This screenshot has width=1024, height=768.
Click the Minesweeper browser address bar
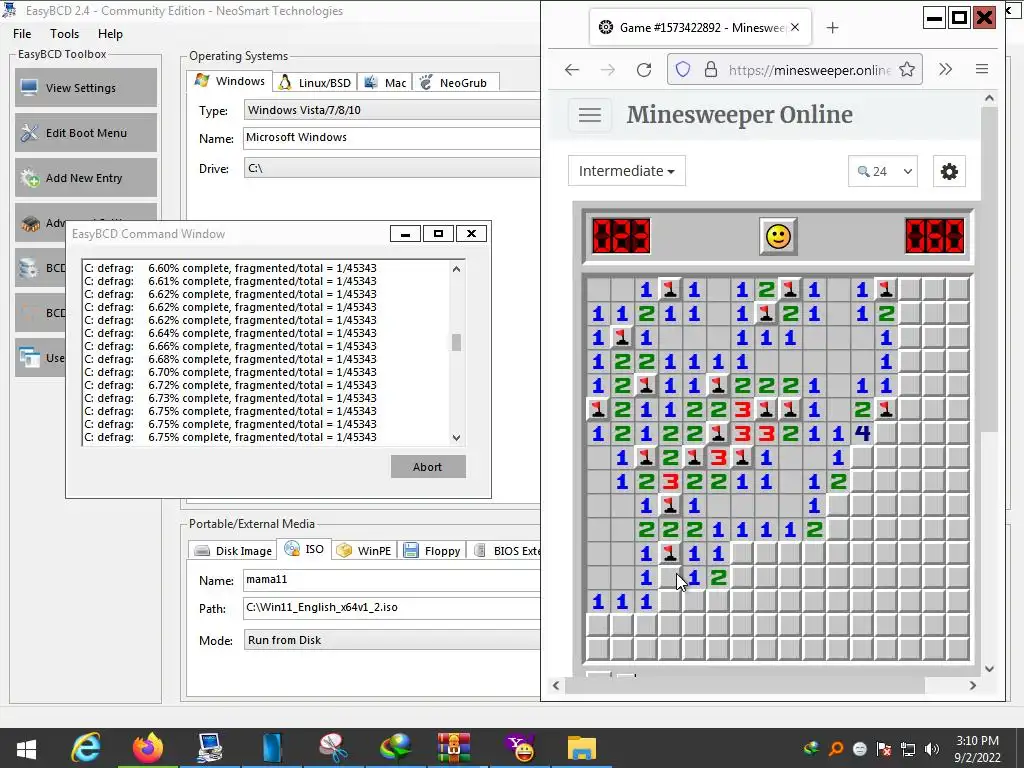[793, 70]
